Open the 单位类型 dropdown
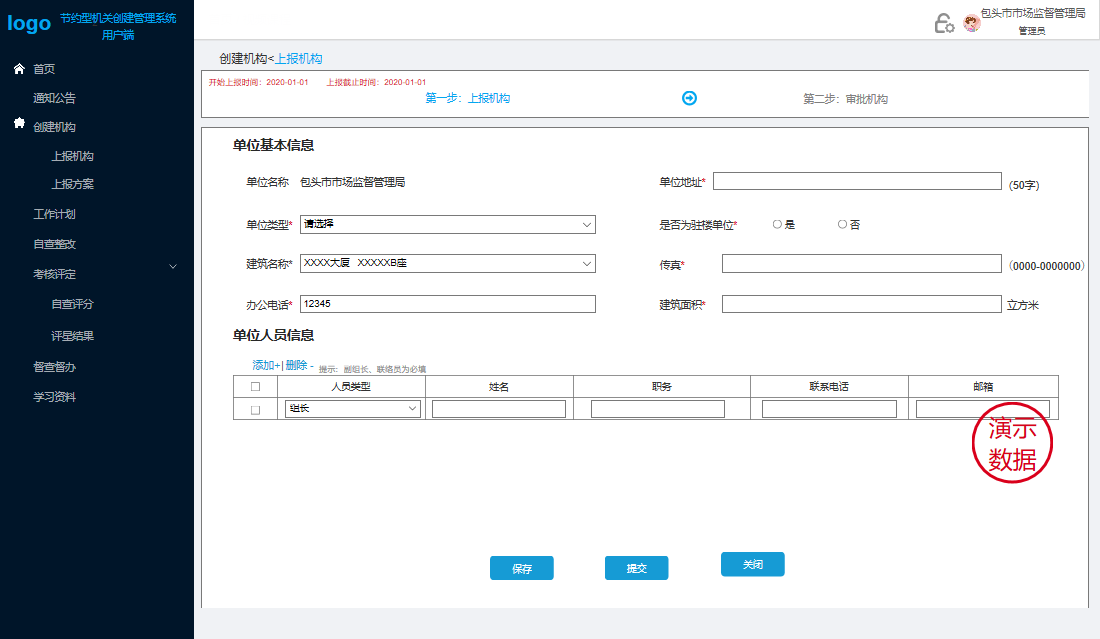The image size is (1100, 639). tap(447, 225)
